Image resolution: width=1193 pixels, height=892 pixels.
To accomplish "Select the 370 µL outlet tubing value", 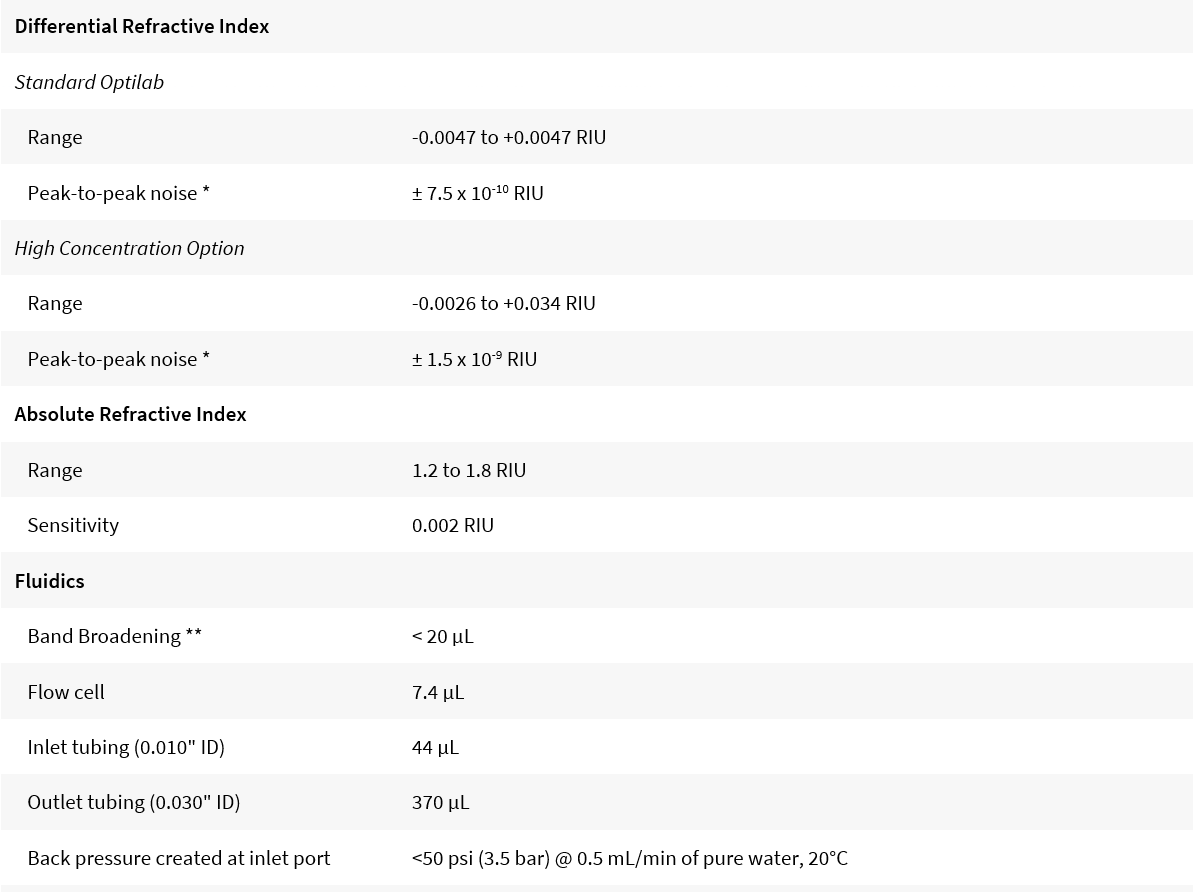I will point(440,802).
